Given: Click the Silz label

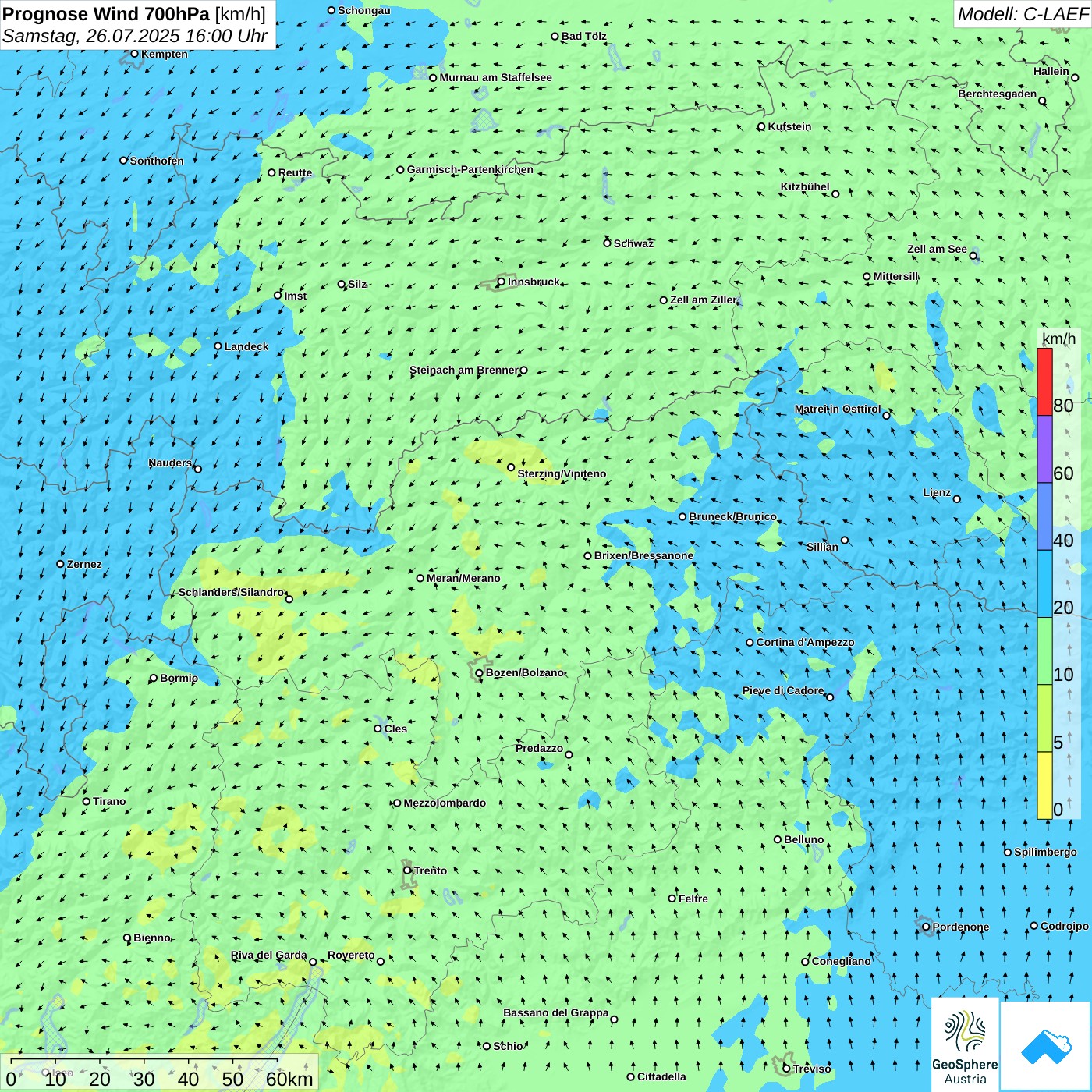Looking at the screenshot, I should [357, 284].
